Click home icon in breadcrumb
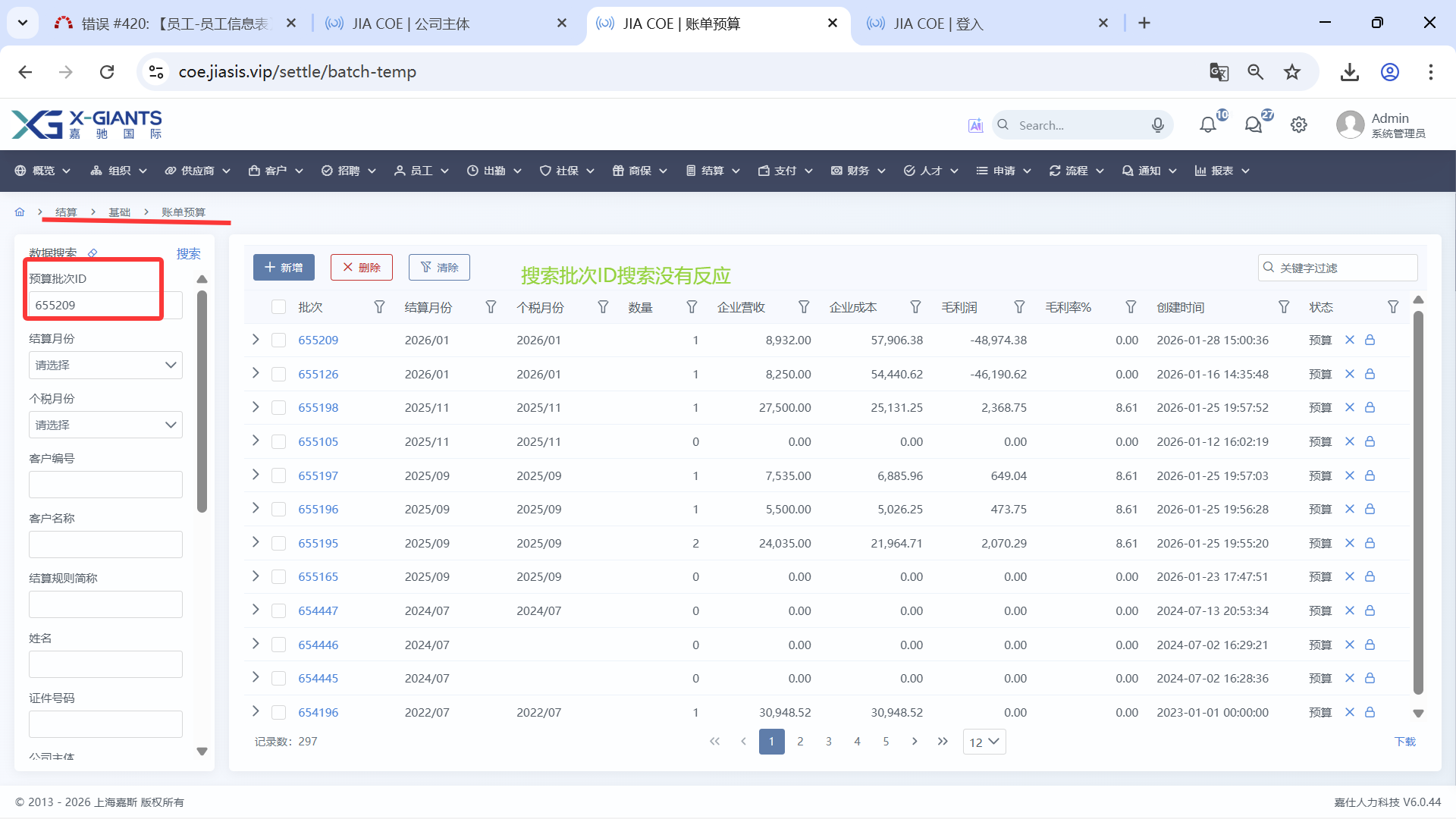 20,212
